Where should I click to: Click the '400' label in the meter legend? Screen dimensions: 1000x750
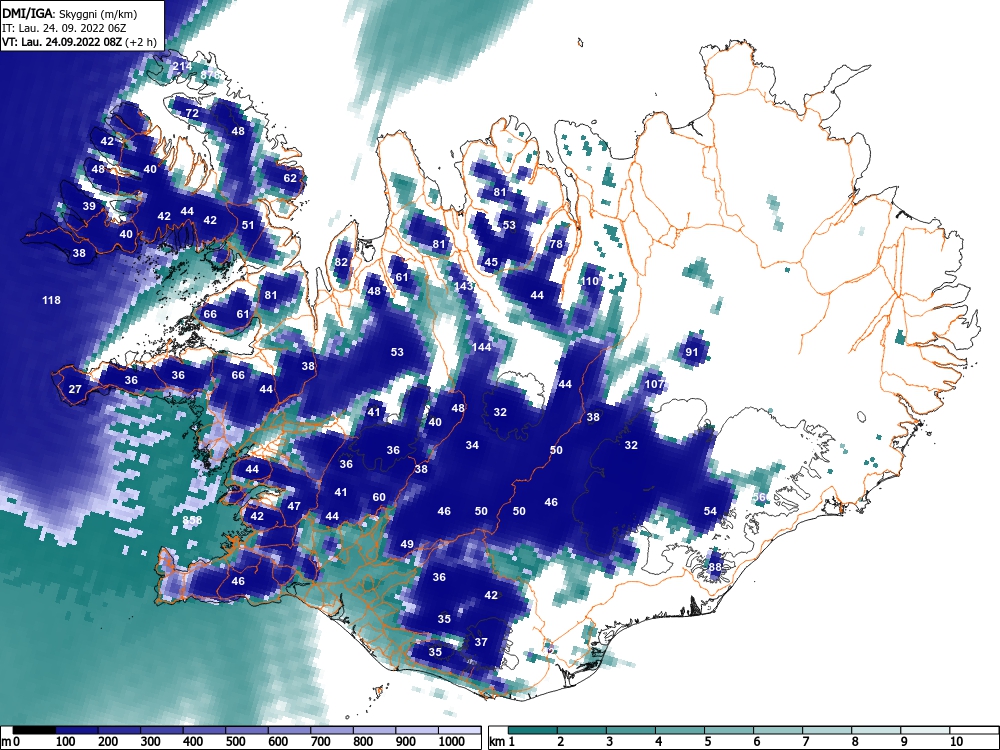coord(193,742)
